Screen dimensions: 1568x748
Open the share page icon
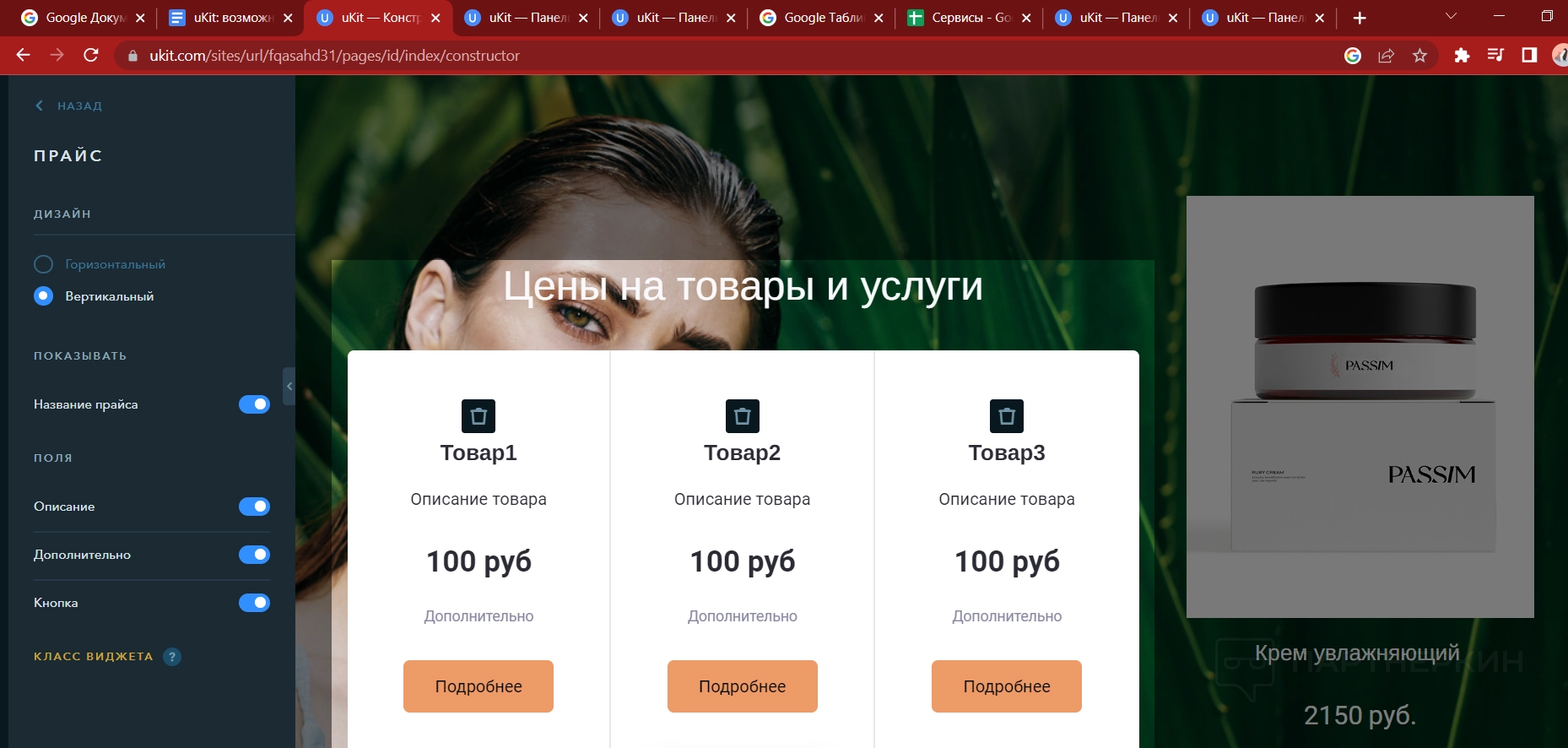(x=1386, y=56)
